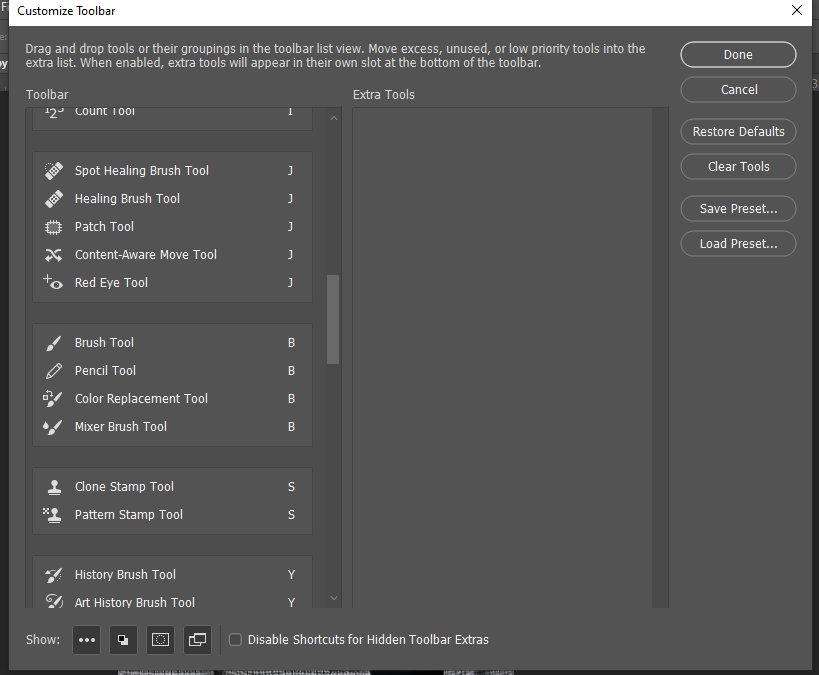Toggle the Edit Toolbar ellipsis visibility
The height and width of the screenshot is (675, 819).
coord(87,640)
